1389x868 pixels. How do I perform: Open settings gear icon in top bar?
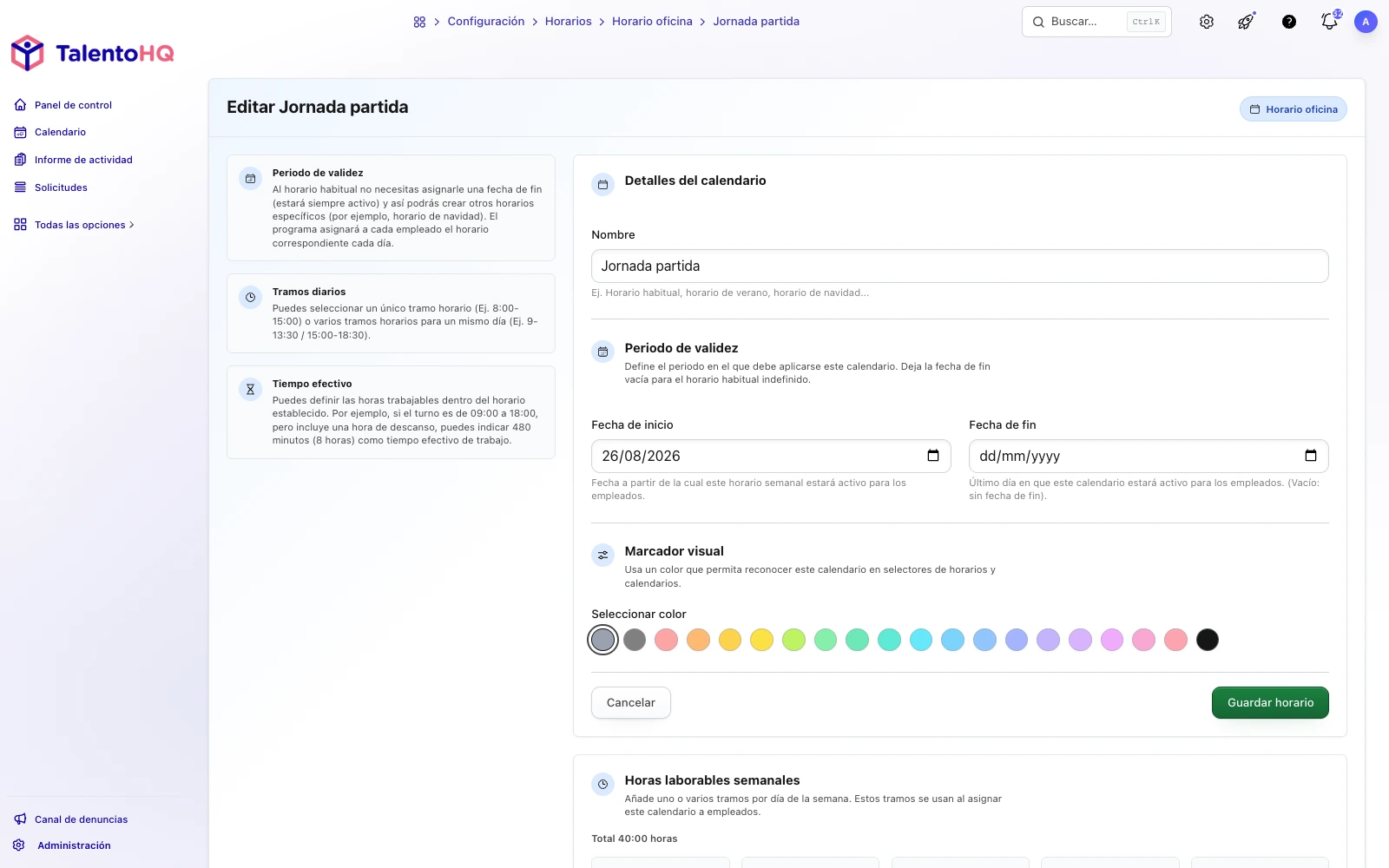point(1207,22)
